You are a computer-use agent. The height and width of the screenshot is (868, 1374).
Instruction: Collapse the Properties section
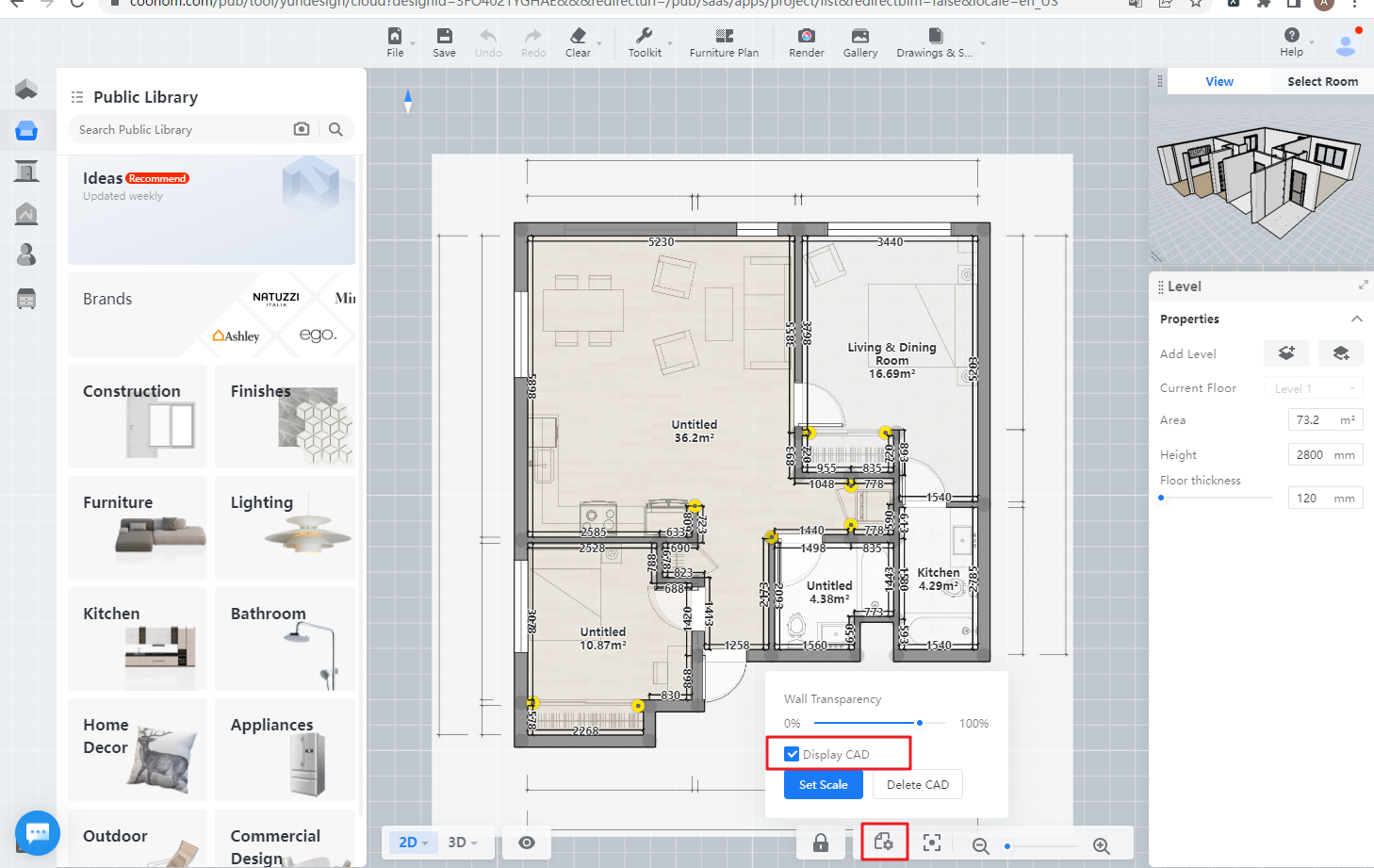1356,319
